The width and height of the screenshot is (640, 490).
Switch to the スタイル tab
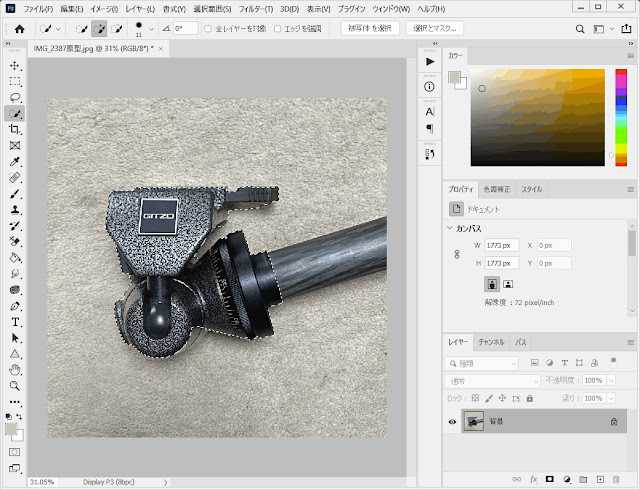532,189
